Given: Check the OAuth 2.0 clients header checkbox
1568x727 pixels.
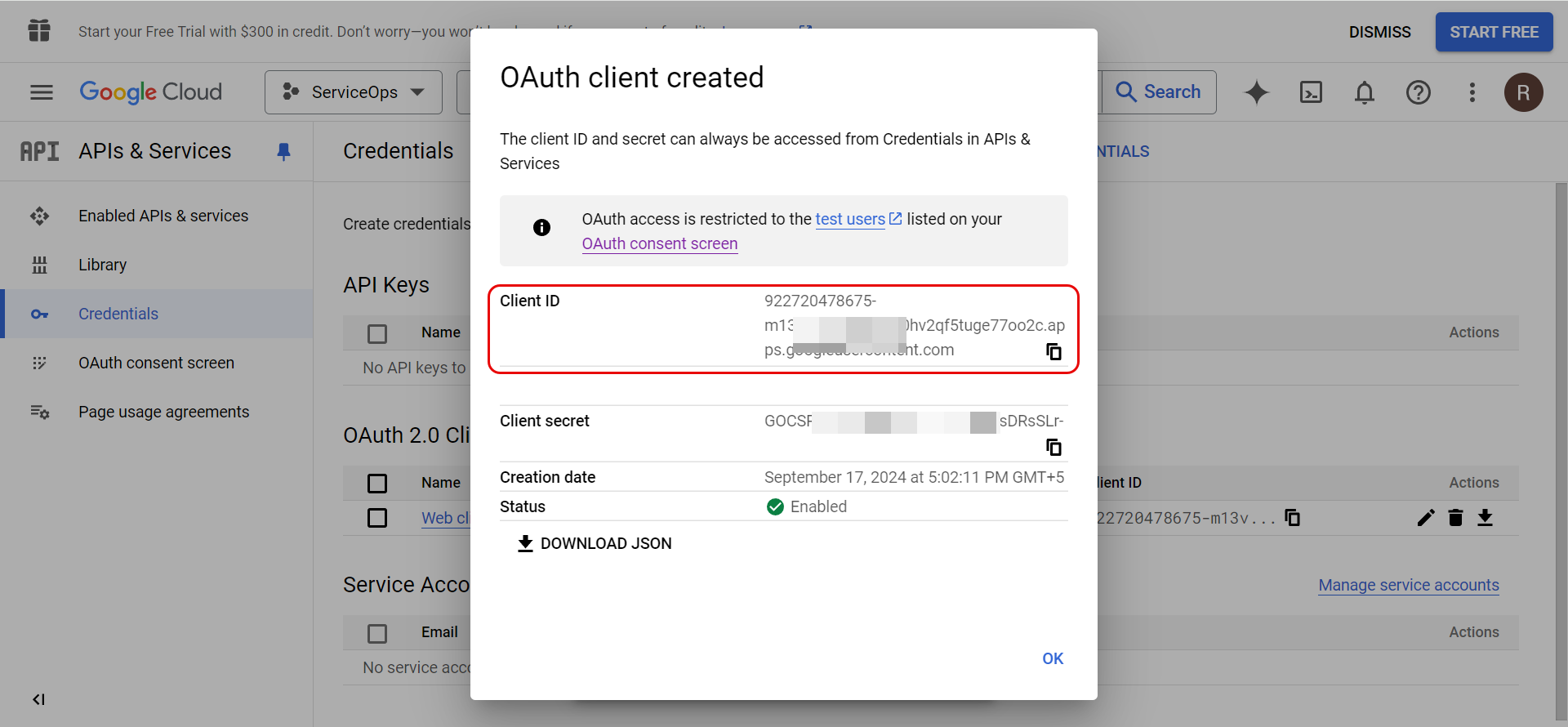Looking at the screenshot, I should (x=377, y=484).
